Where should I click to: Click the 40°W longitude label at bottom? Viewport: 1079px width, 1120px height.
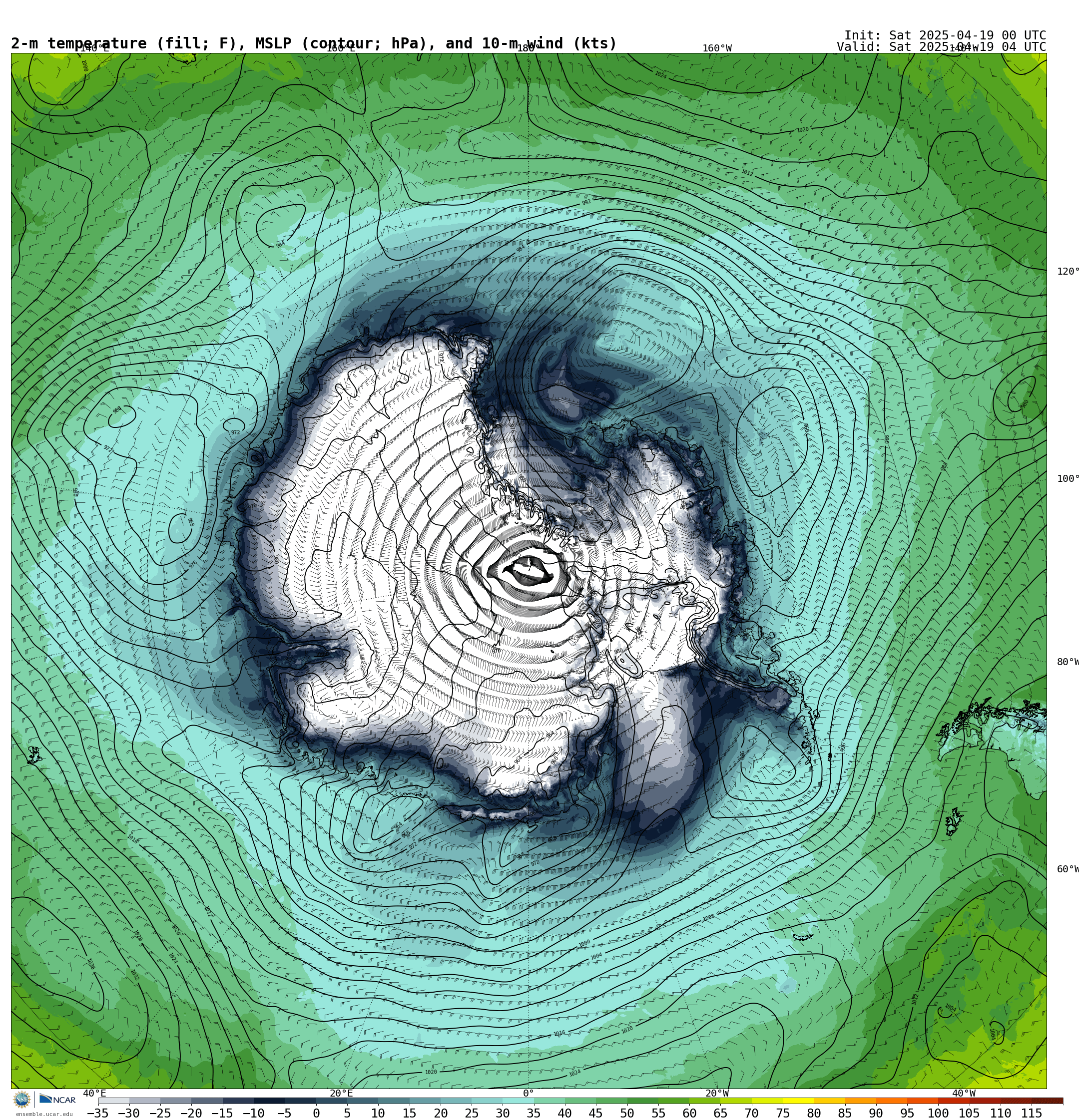(x=964, y=1093)
